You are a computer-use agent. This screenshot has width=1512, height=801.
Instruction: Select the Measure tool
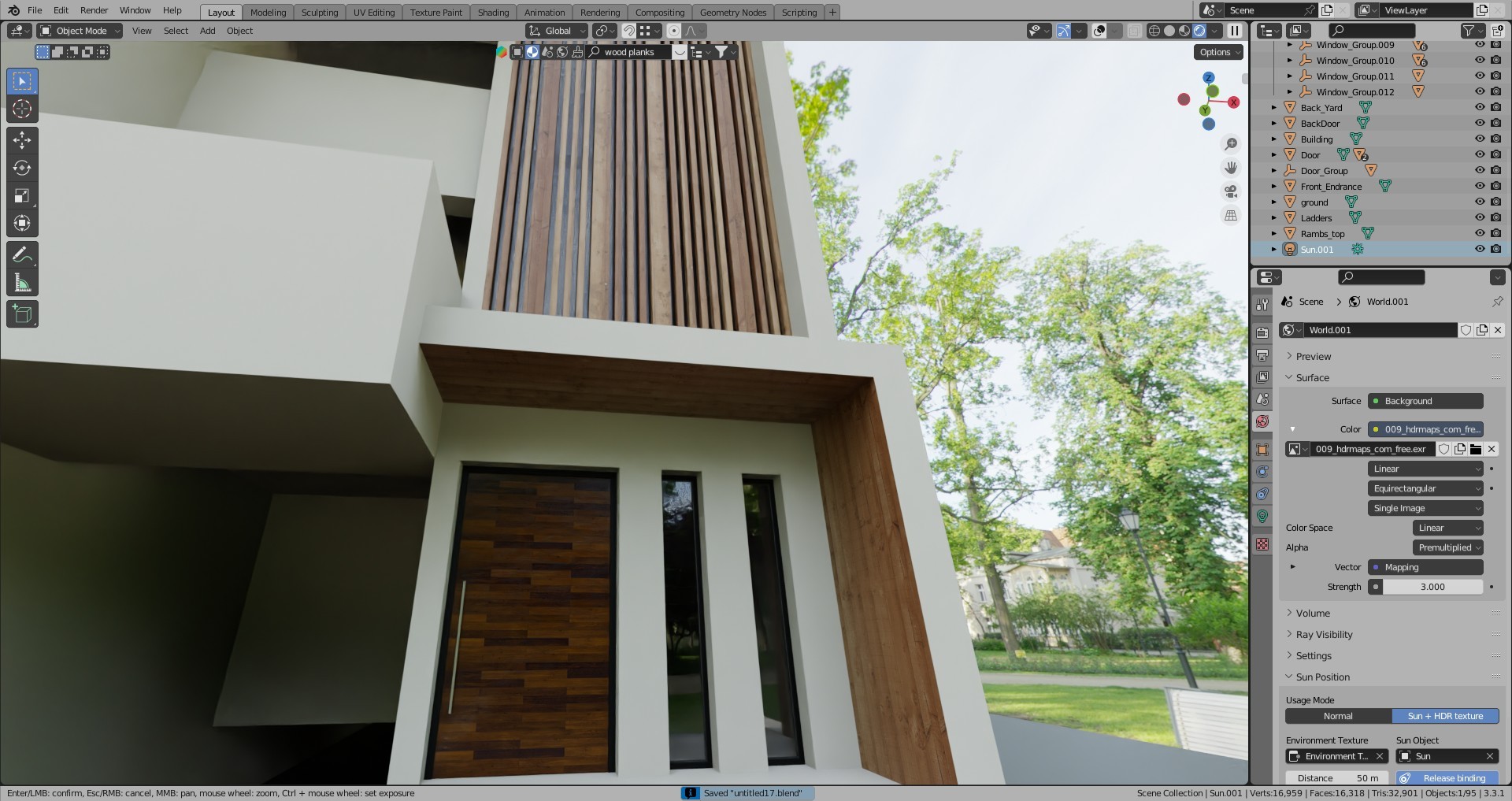click(22, 283)
